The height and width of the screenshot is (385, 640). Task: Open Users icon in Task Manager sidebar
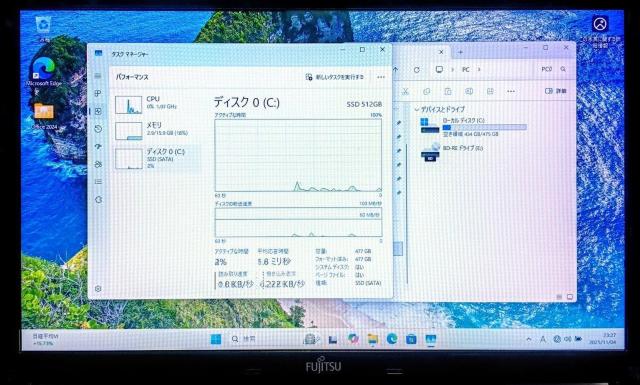[98, 164]
